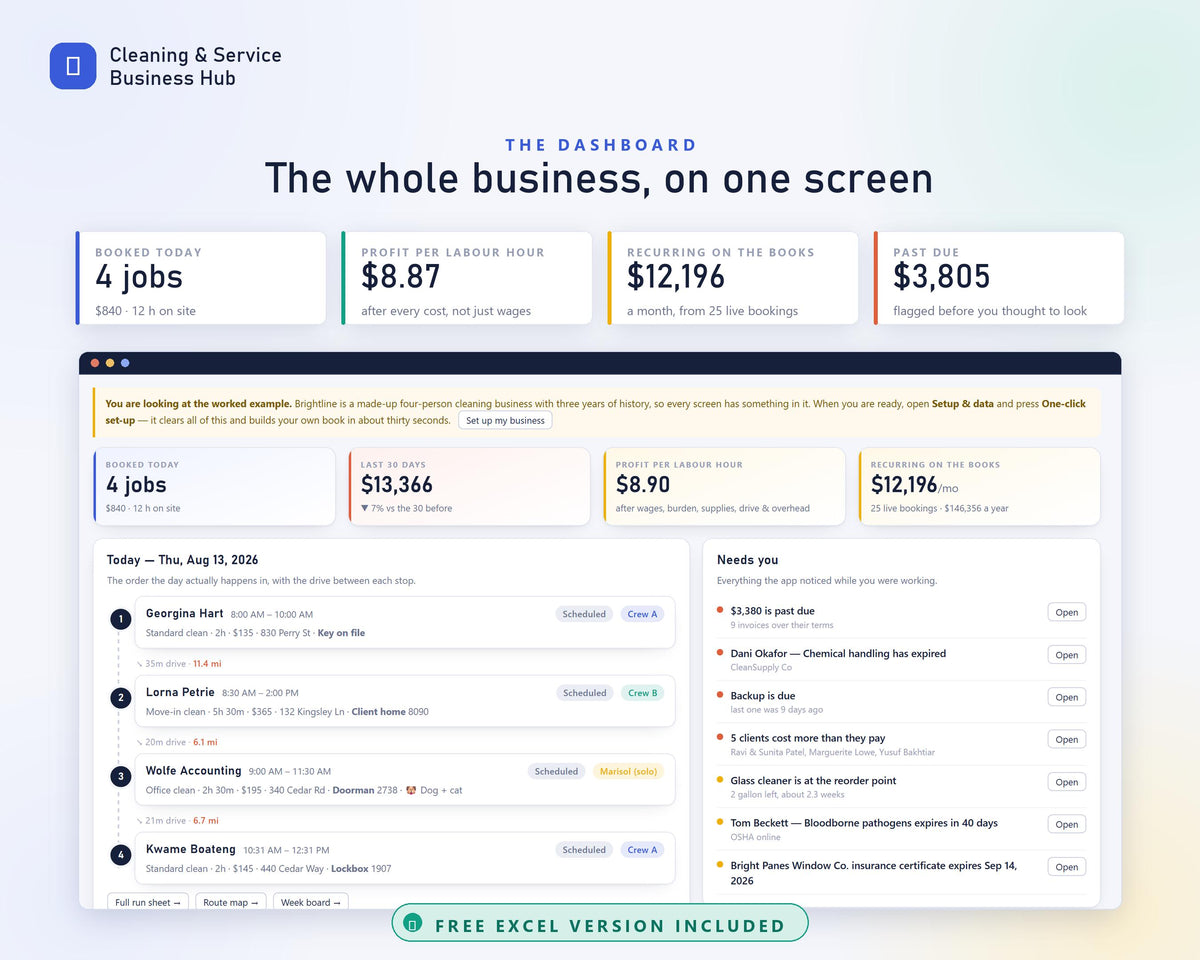1200x960 pixels.
Task: Click the 2 gallon left, about 2.3 weeks text
Action: pyautogui.click(x=787, y=794)
